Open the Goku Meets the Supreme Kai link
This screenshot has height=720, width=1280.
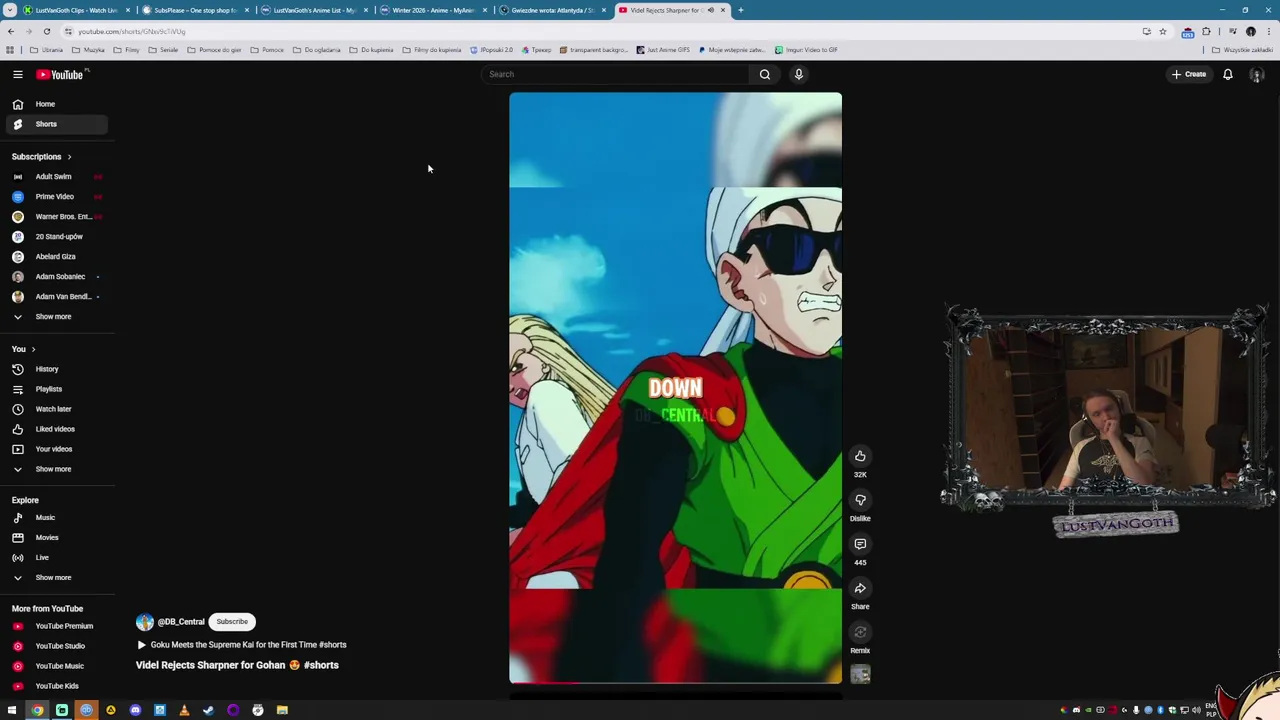[241, 645]
